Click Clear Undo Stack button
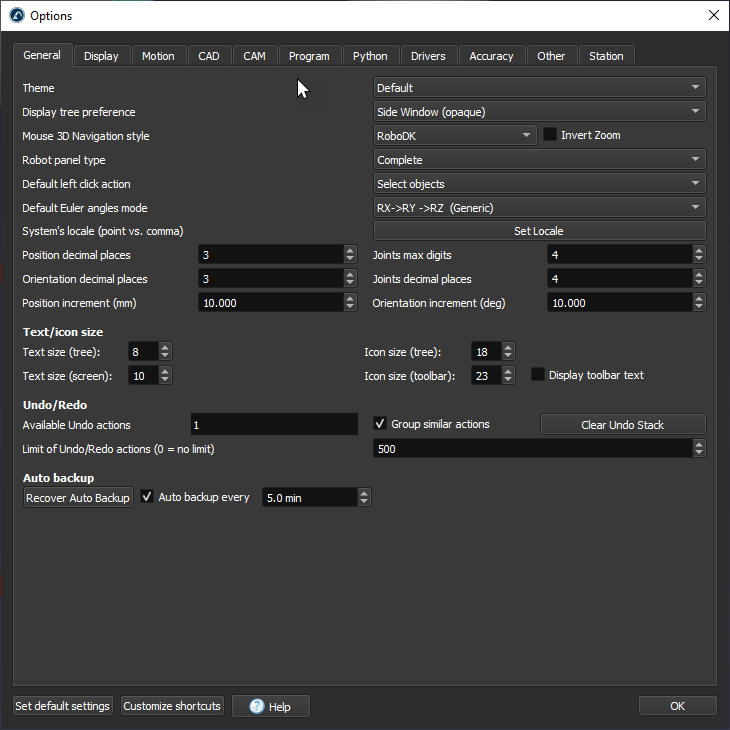This screenshot has width=730, height=730. [623, 425]
